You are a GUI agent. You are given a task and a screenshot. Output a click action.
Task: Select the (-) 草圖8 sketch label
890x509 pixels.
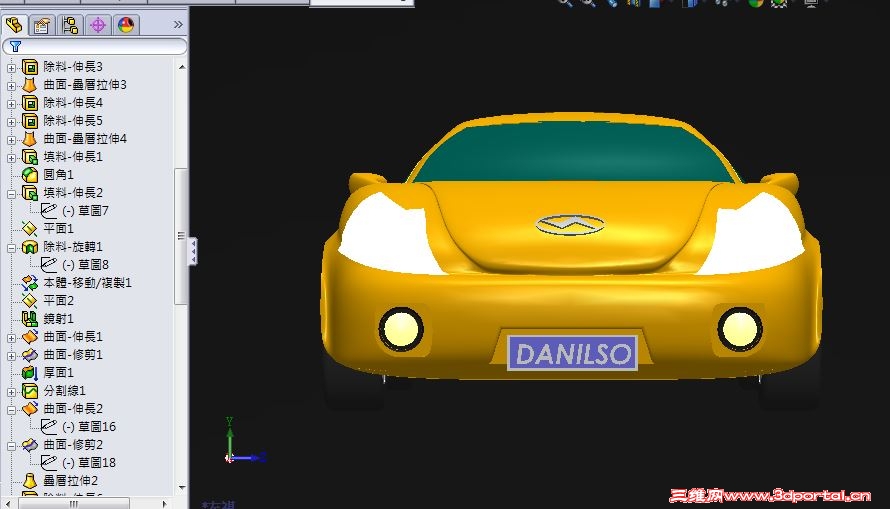[86, 264]
